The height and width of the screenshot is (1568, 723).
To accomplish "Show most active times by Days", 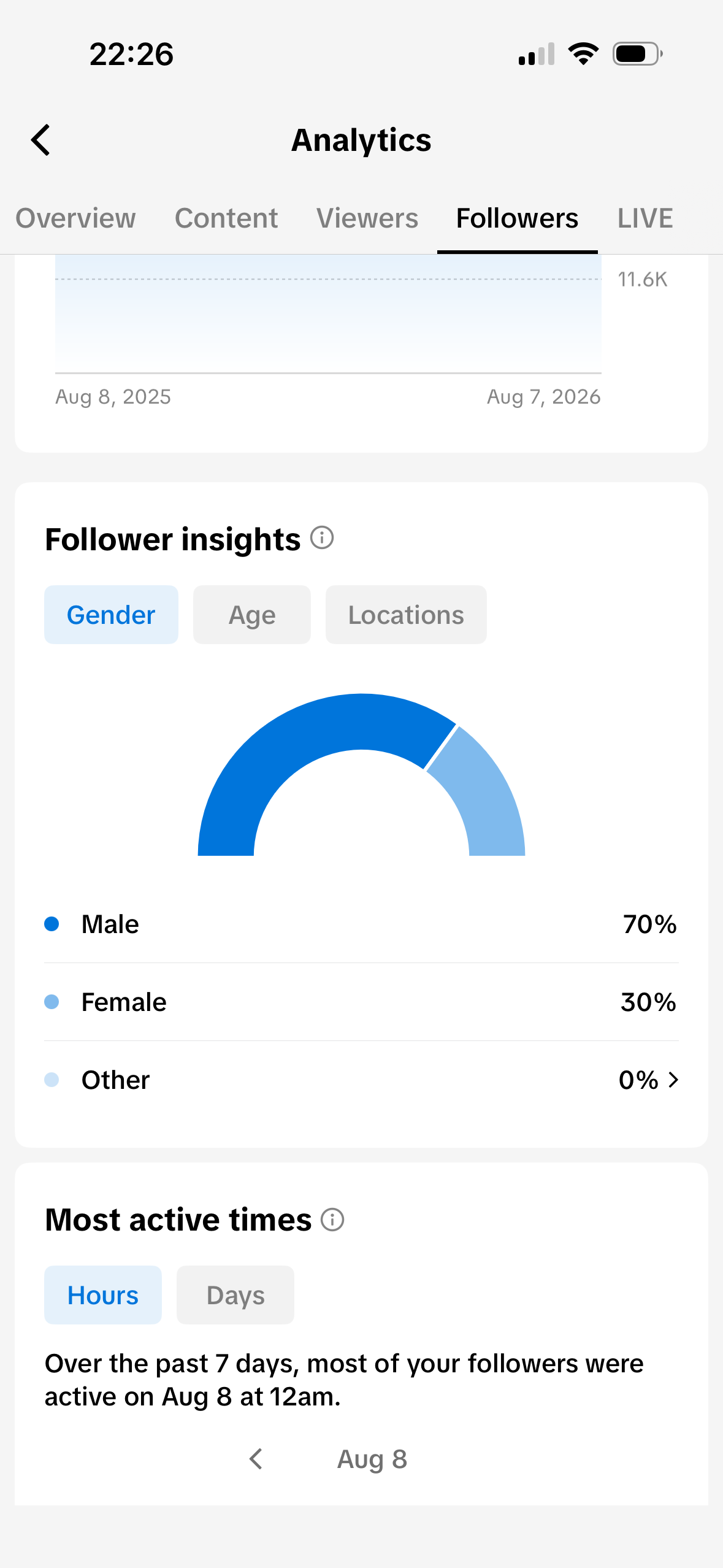I will pos(235,1295).
